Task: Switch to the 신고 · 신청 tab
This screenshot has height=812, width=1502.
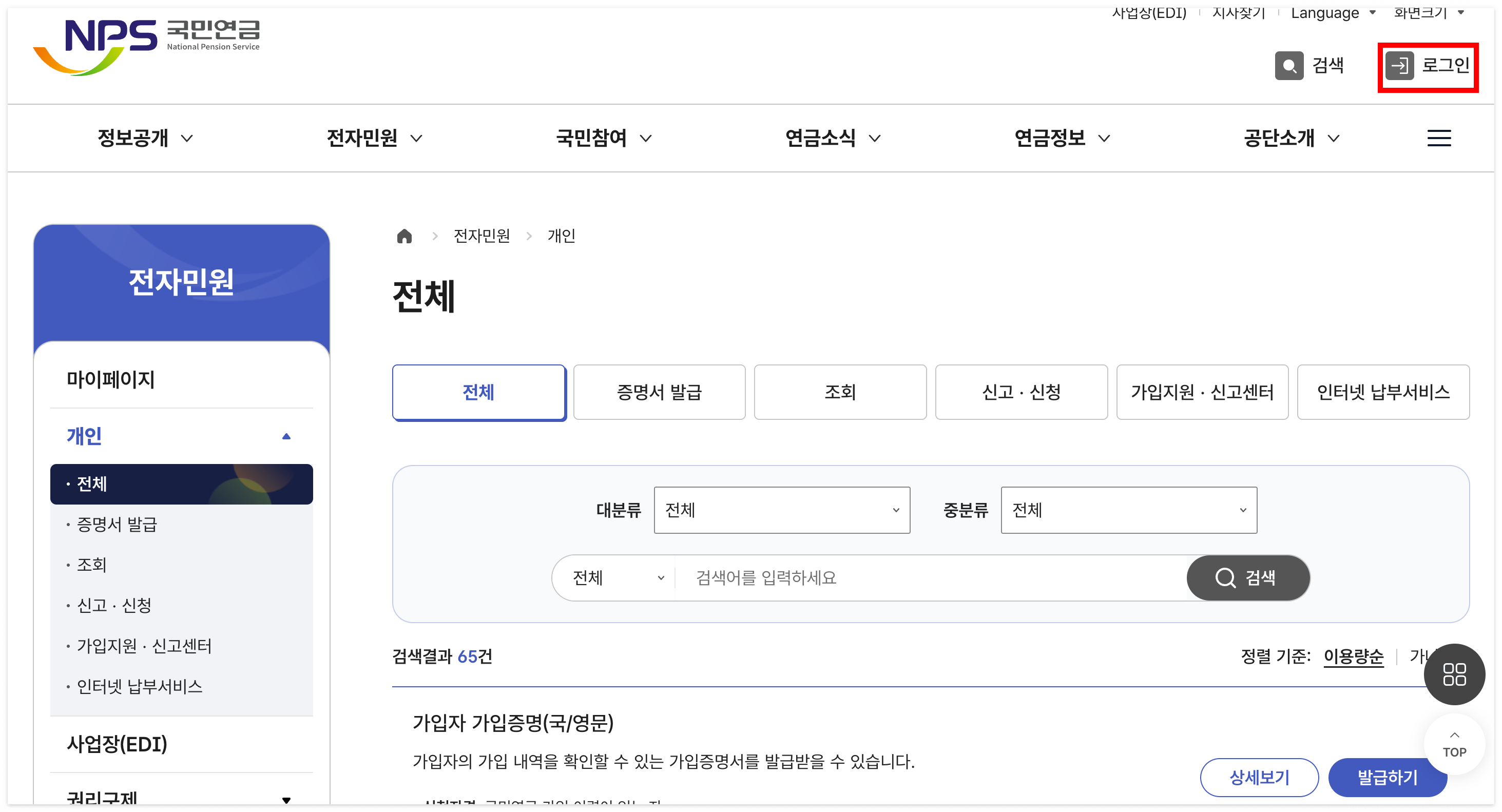Action: pyautogui.click(x=1021, y=392)
